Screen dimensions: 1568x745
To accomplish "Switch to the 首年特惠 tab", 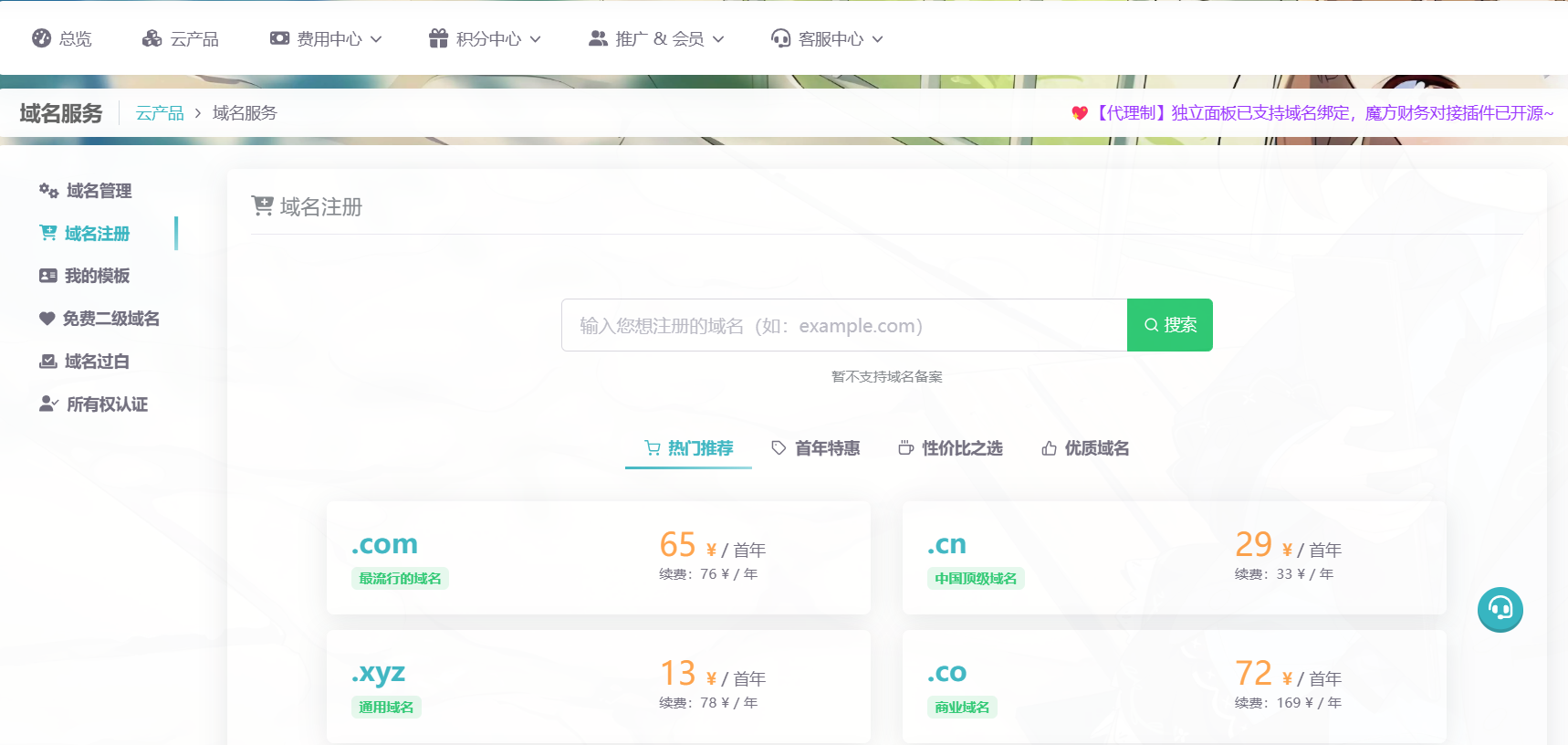I will (x=815, y=448).
